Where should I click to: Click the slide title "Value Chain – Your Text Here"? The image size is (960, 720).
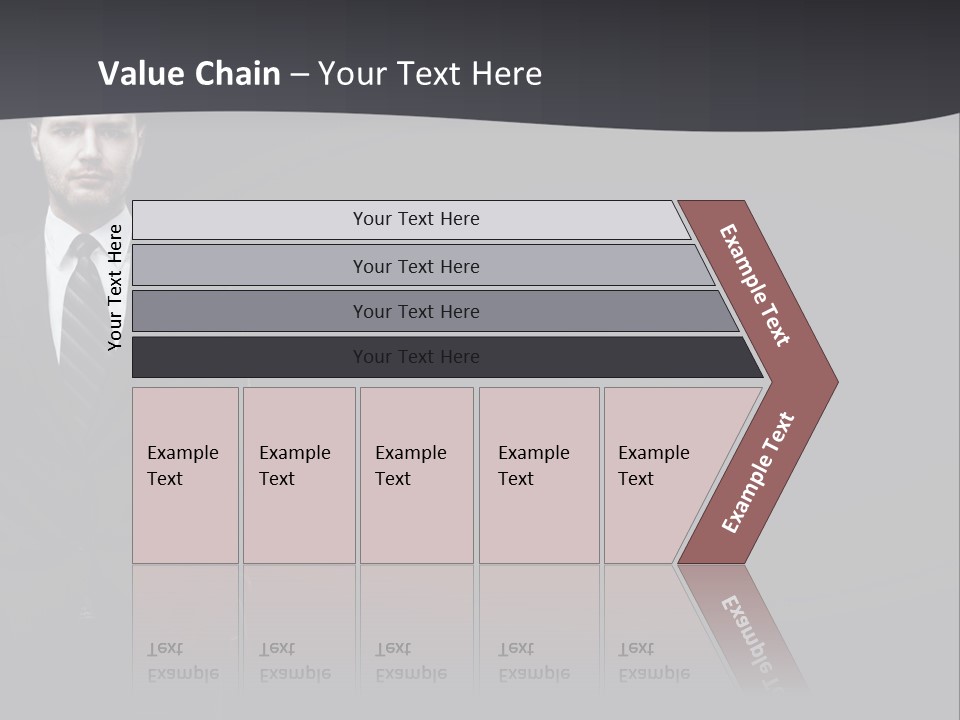320,74
